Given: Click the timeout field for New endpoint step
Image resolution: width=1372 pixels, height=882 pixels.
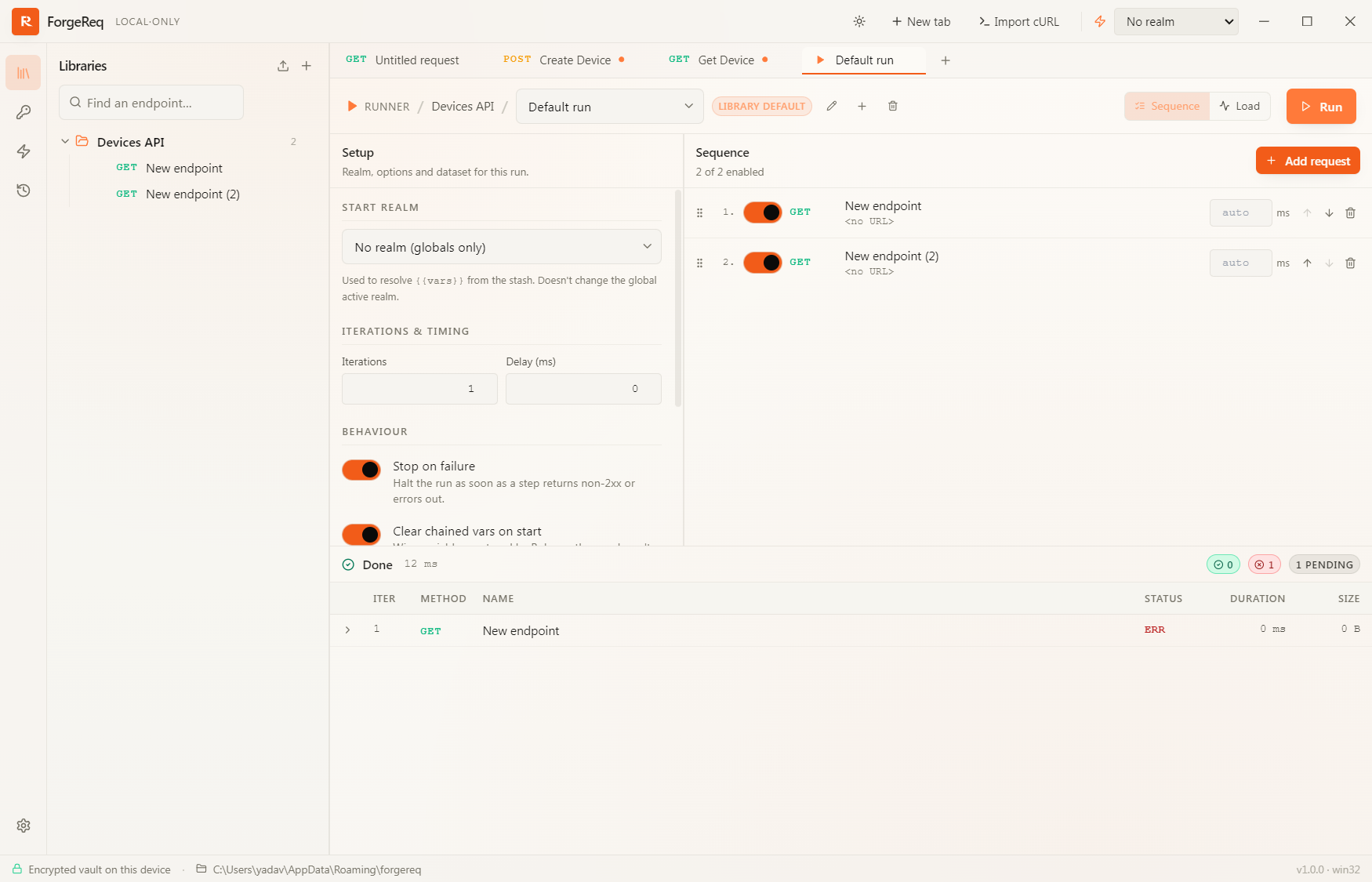Looking at the screenshot, I should 1241,212.
